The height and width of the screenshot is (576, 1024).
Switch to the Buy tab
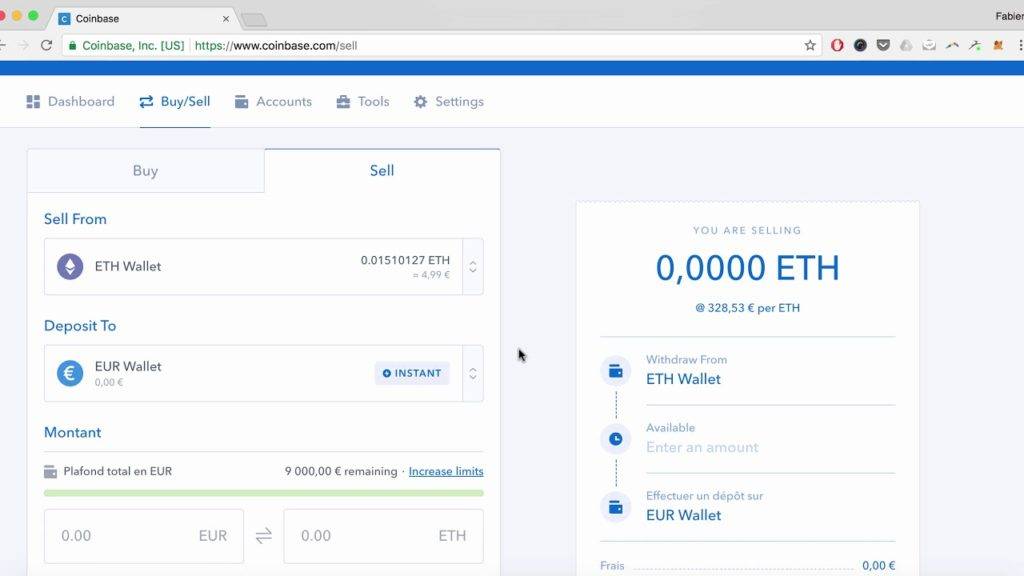146,170
